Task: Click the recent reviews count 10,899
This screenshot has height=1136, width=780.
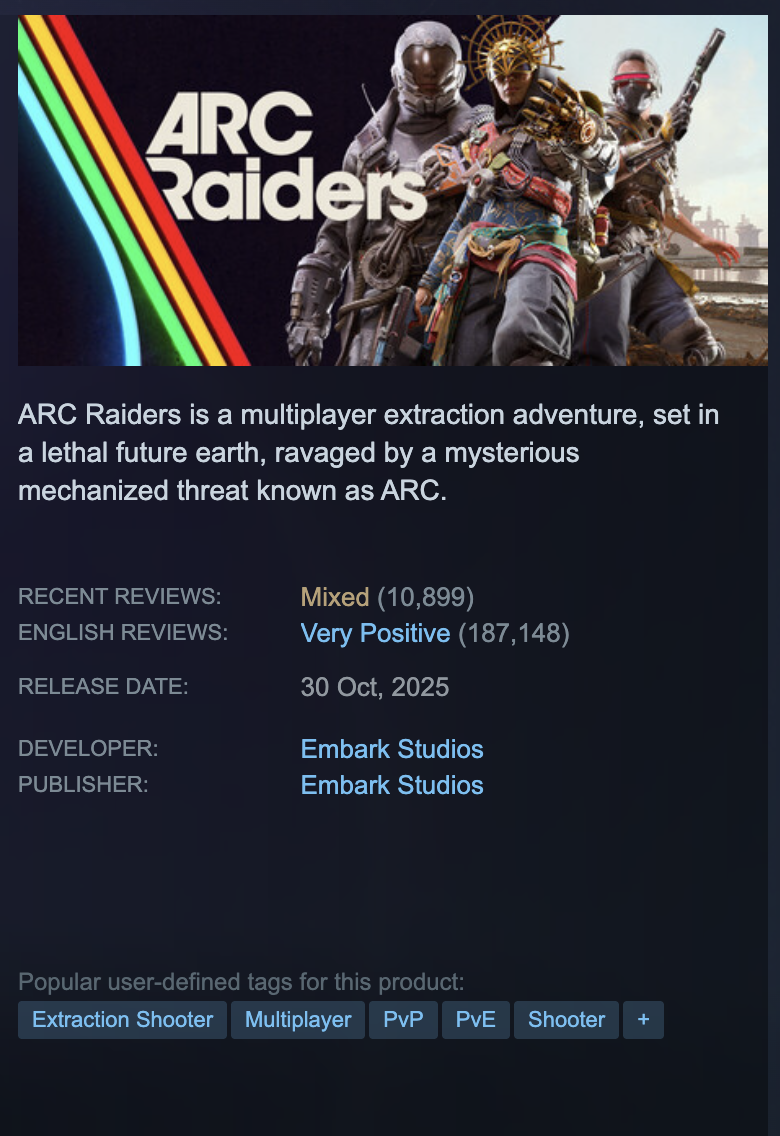Action: [426, 597]
